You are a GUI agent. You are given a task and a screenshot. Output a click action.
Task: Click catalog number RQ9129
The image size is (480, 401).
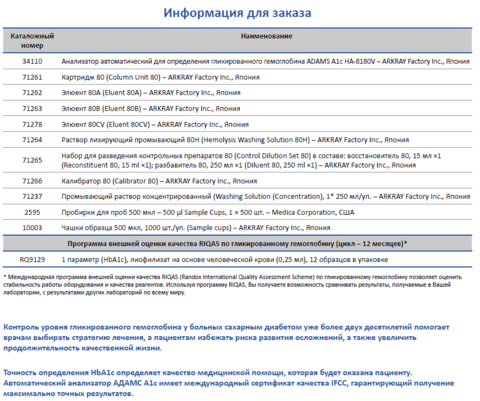pyautogui.click(x=32, y=259)
